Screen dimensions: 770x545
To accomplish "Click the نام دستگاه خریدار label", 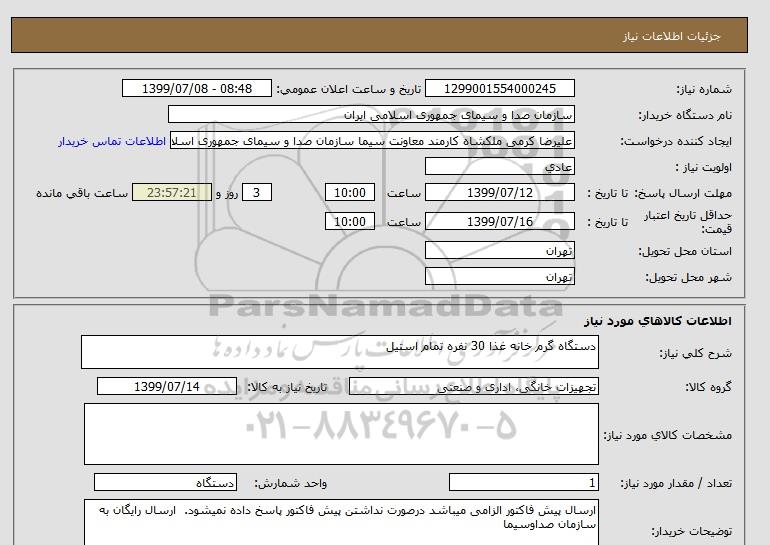I will (x=685, y=115).
